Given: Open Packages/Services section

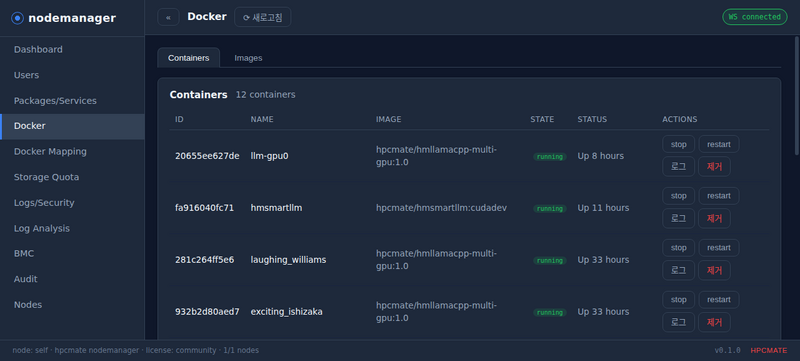Looking at the screenshot, I should (x=72, y=100).
